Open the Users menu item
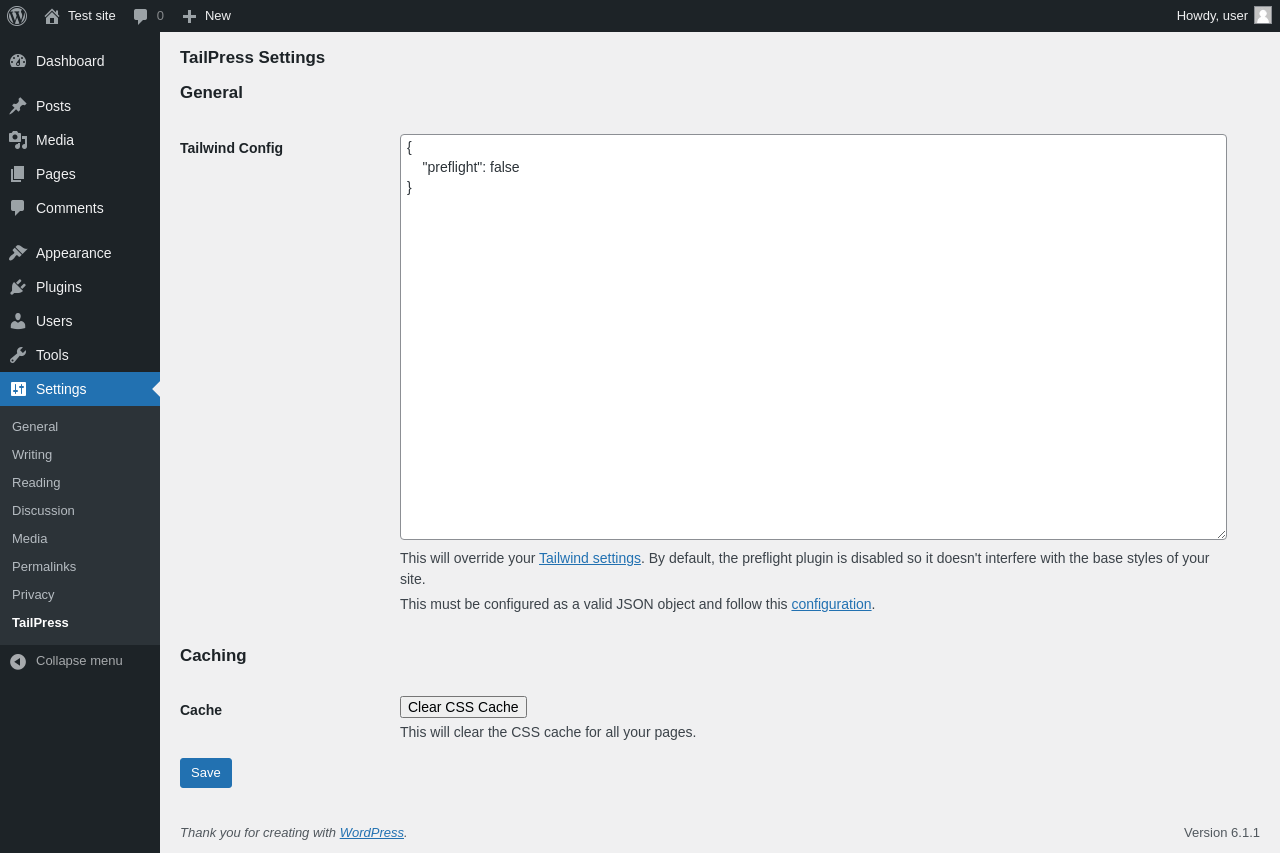 [x=80, y=321]
